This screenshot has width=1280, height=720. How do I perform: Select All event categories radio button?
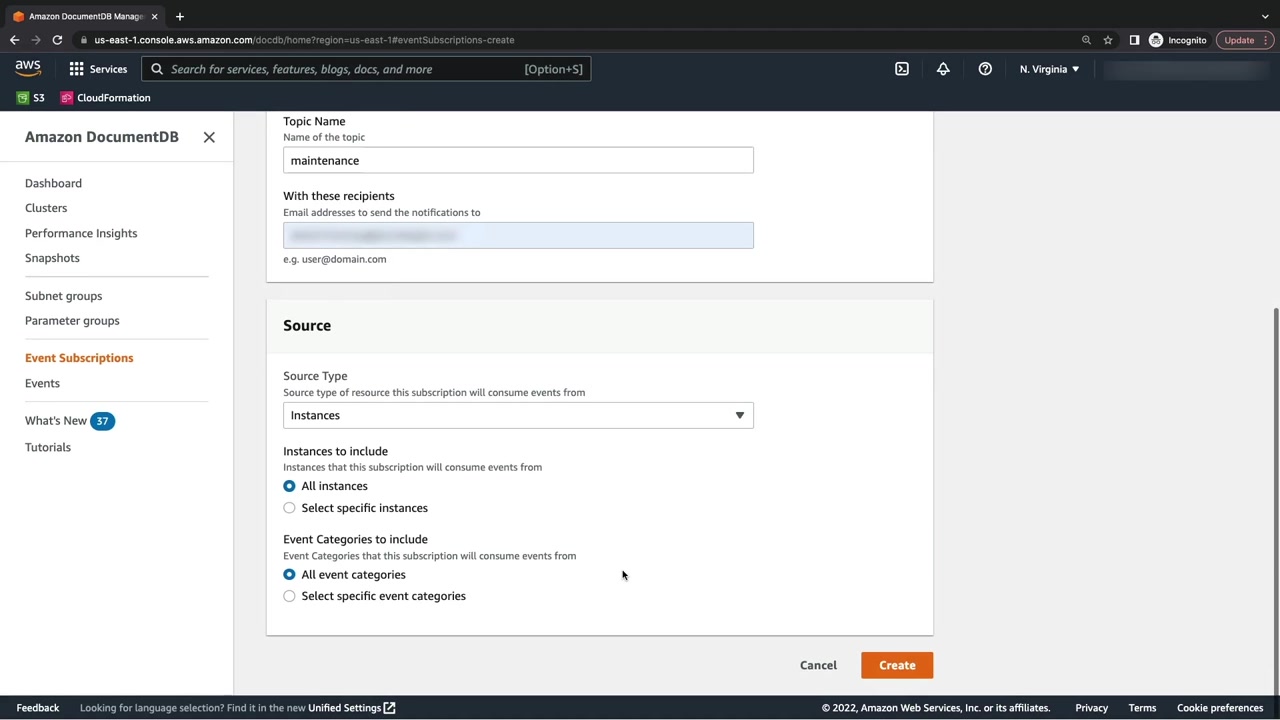tap(289, 575)
